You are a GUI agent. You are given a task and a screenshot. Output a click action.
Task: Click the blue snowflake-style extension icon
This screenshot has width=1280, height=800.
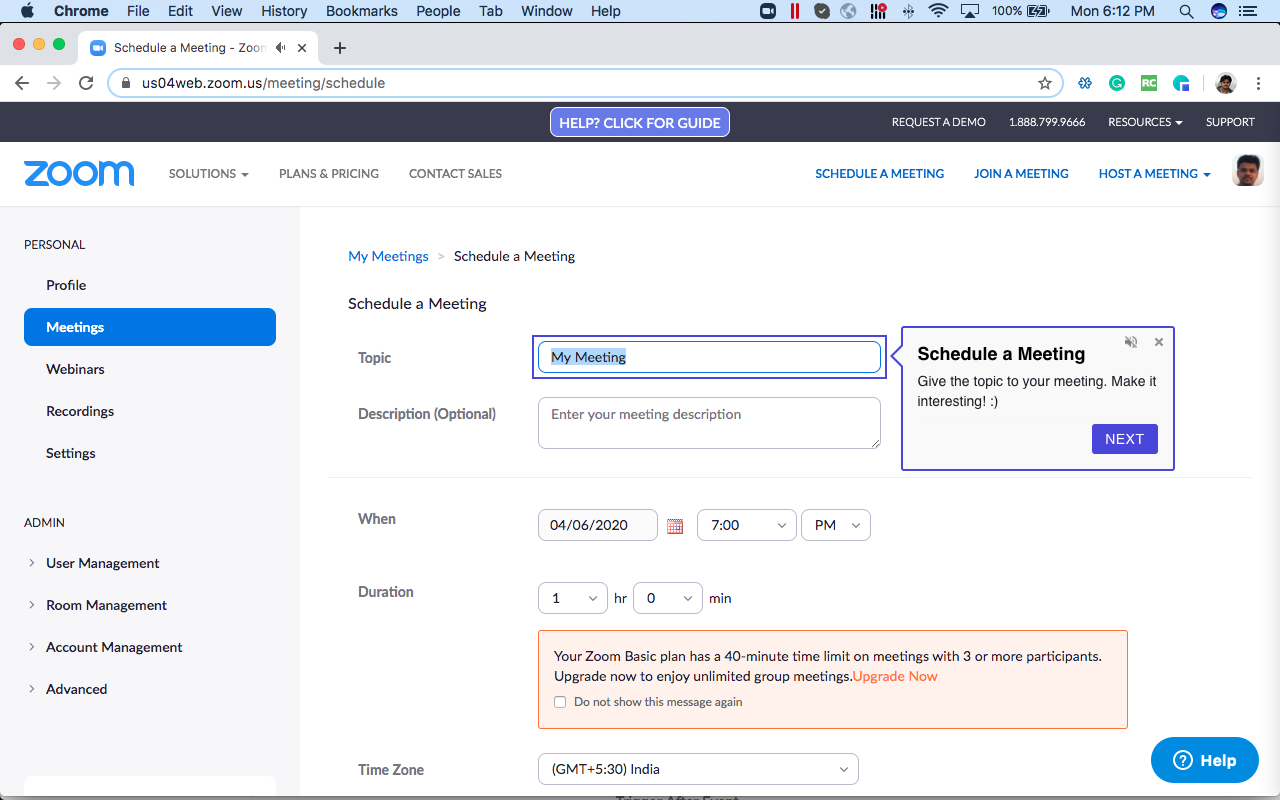tap(1085, 83)
